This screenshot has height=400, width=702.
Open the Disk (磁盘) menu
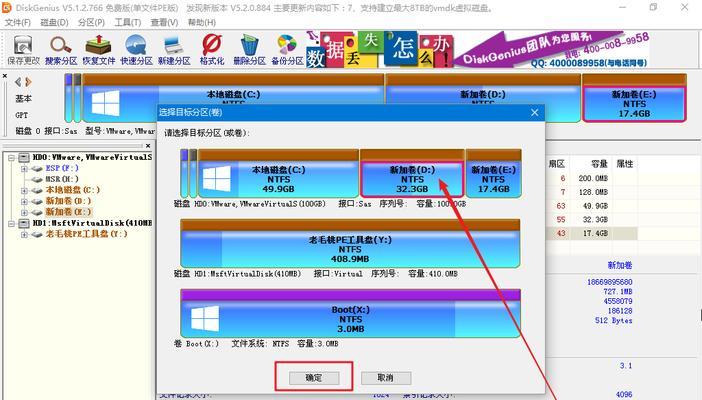tap(54, 22)
